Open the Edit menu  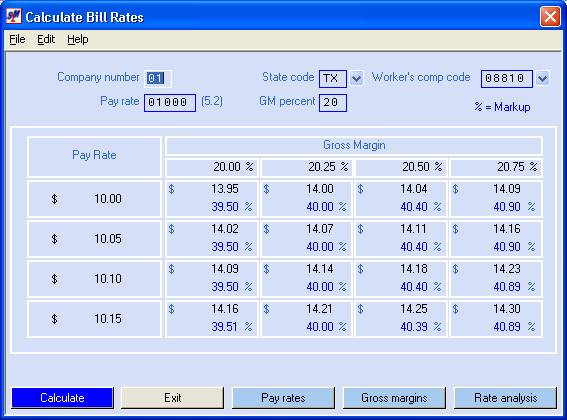click(x=46, y=39)
